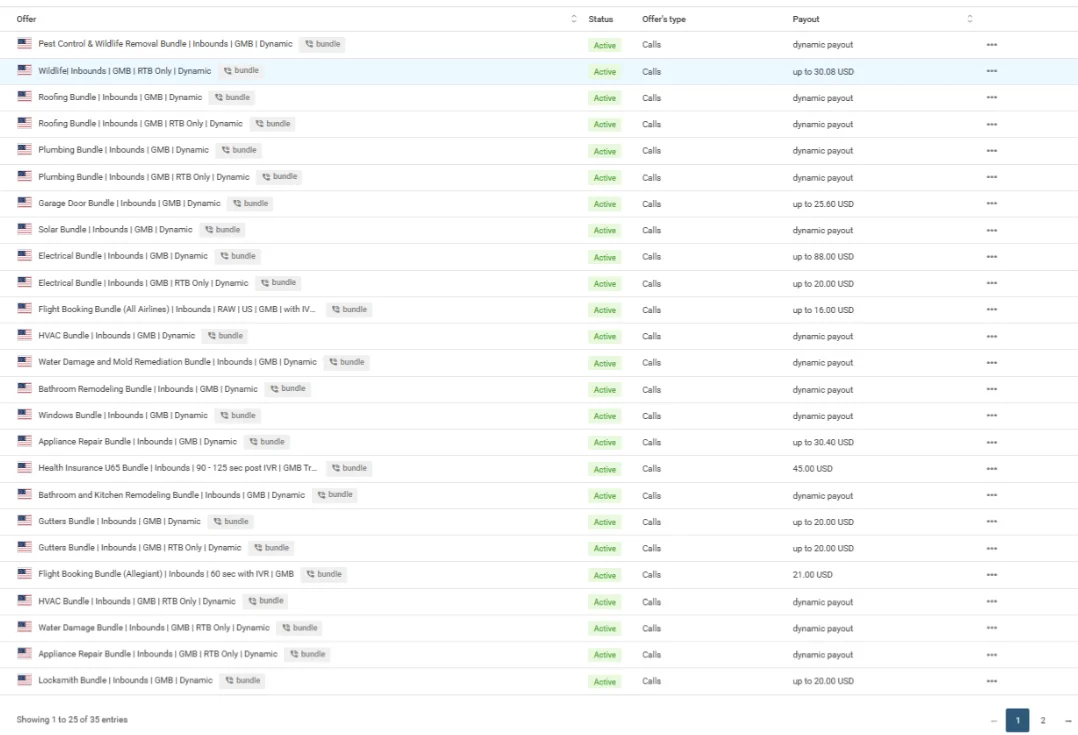This screenshot has width=1078, height=735.
Task: Open Water Damage Bundle RTB Only offer
Action: [x=154, y=628]
